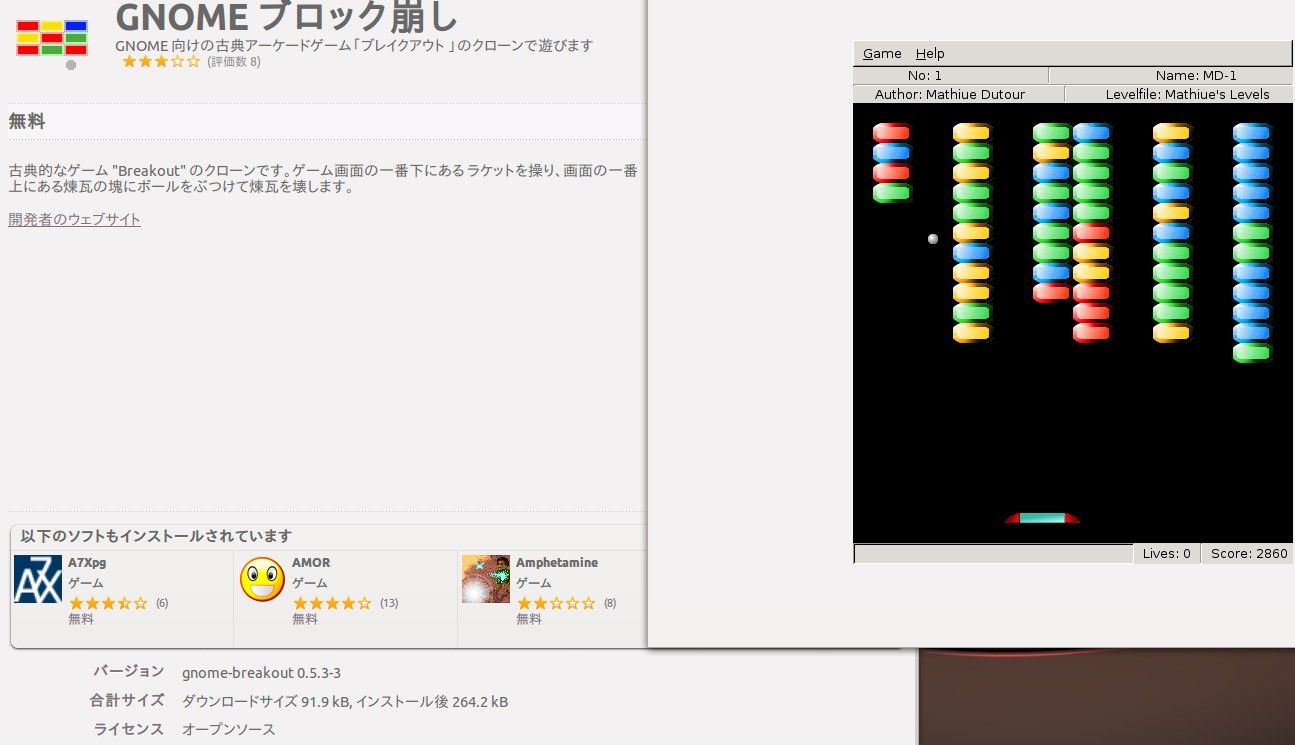Viewport: 1295px width, 745px height.
Task: Click the gnome-breakout 0.5.3-3 version text
Action: [x=261, y=673]
